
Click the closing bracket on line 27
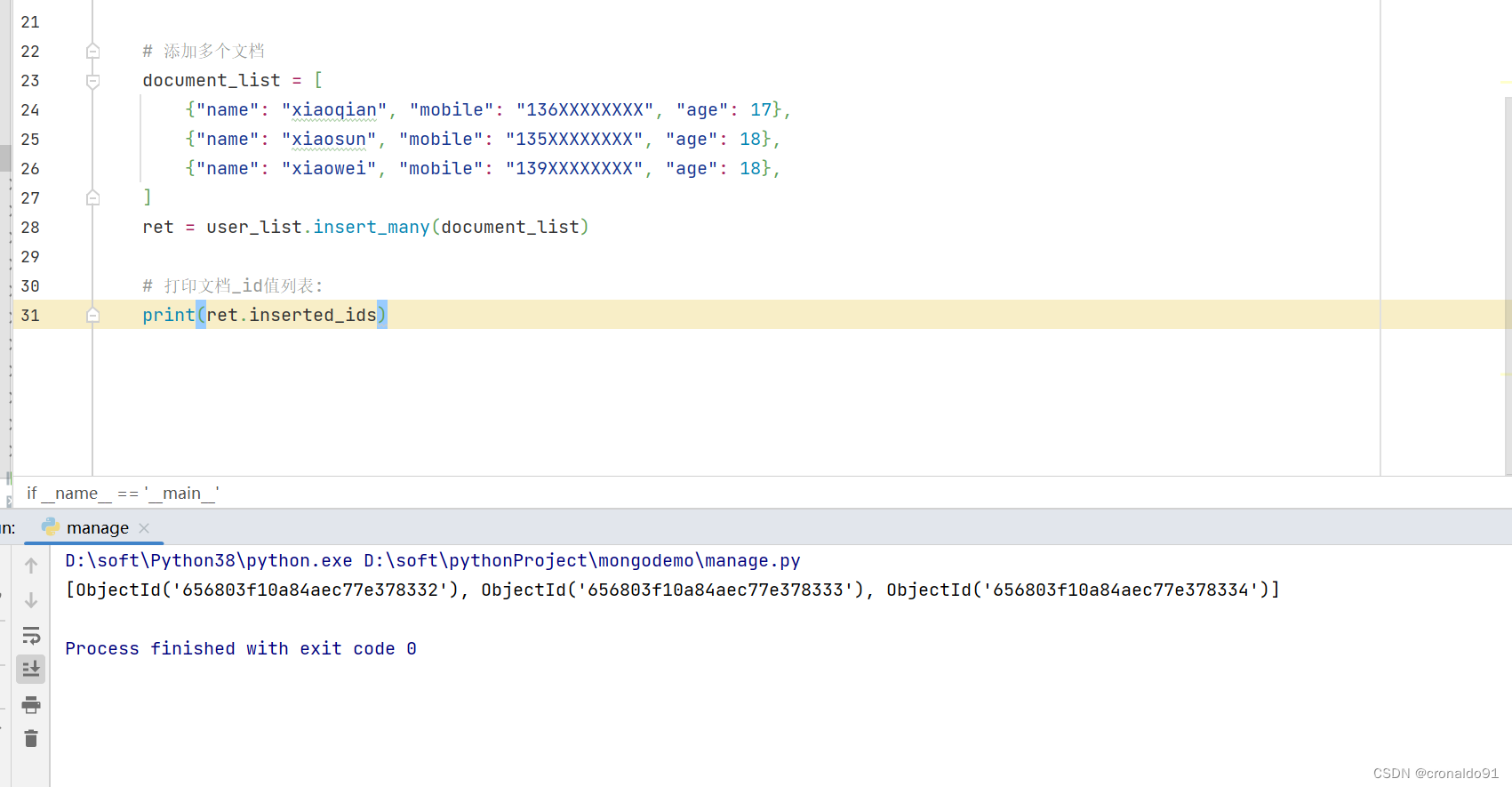pos(148,197)
